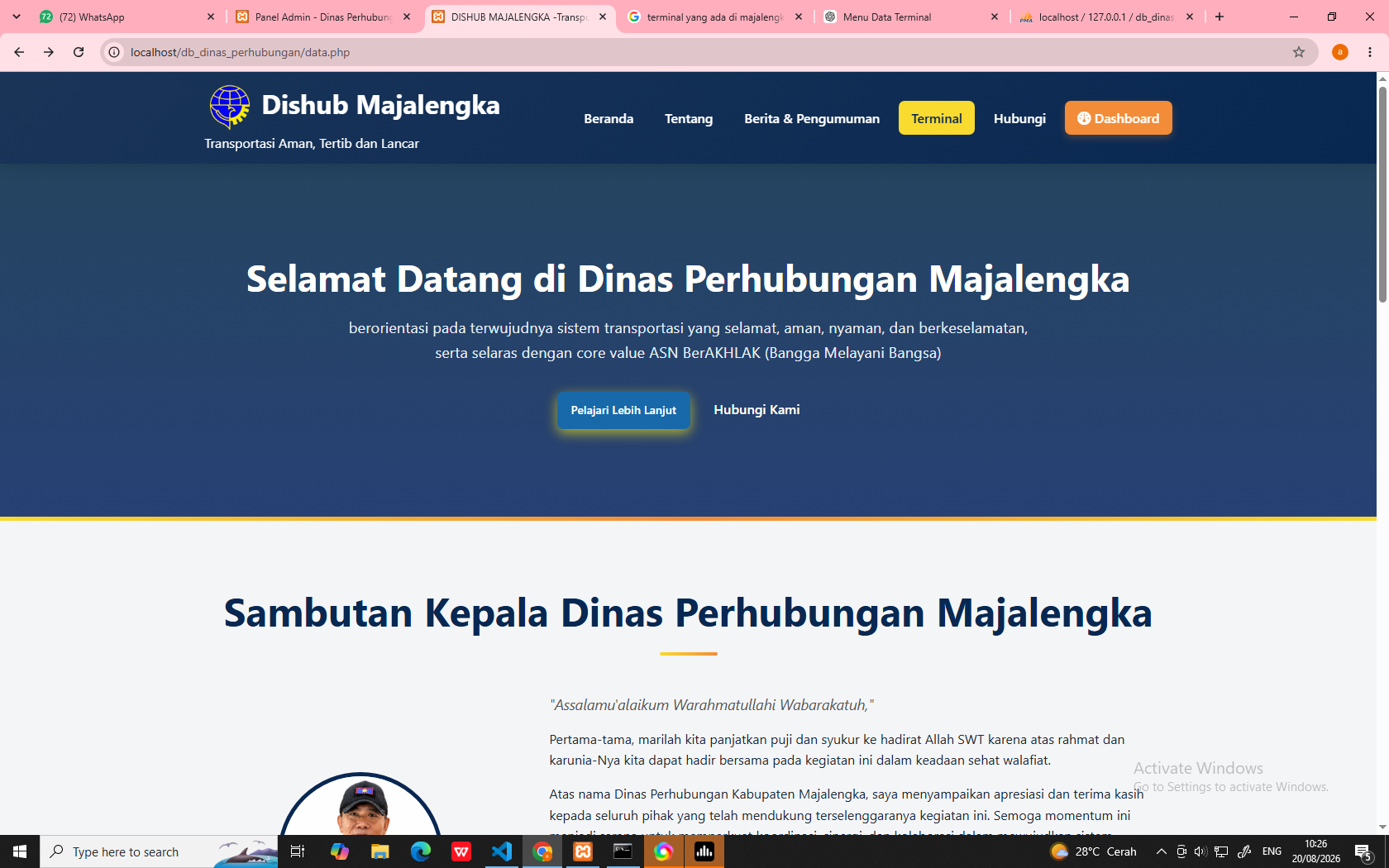This screenshot has width=1389, height=868.
Task: Click the Hubungi Kami link
Action: (757, 410)
